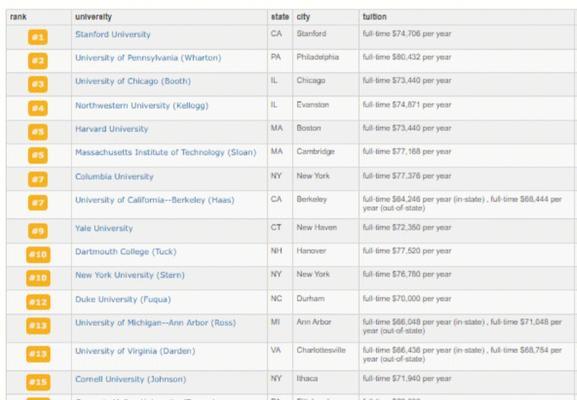Click the Yale University link
The image size is (577, 400).
point(104,229)
